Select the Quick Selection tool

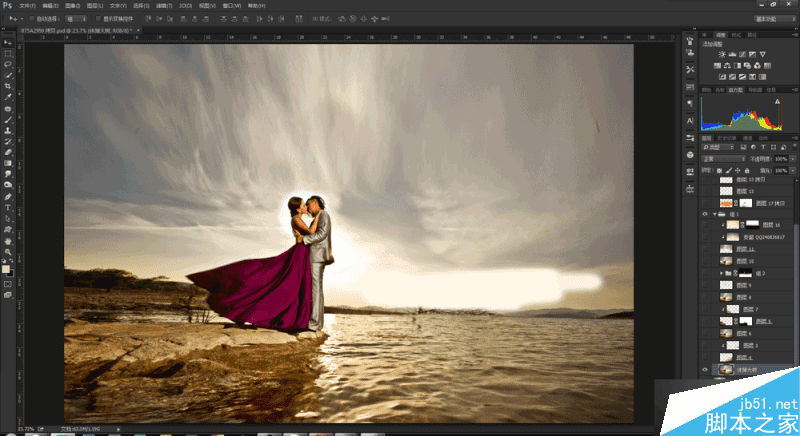click(8, 75)
